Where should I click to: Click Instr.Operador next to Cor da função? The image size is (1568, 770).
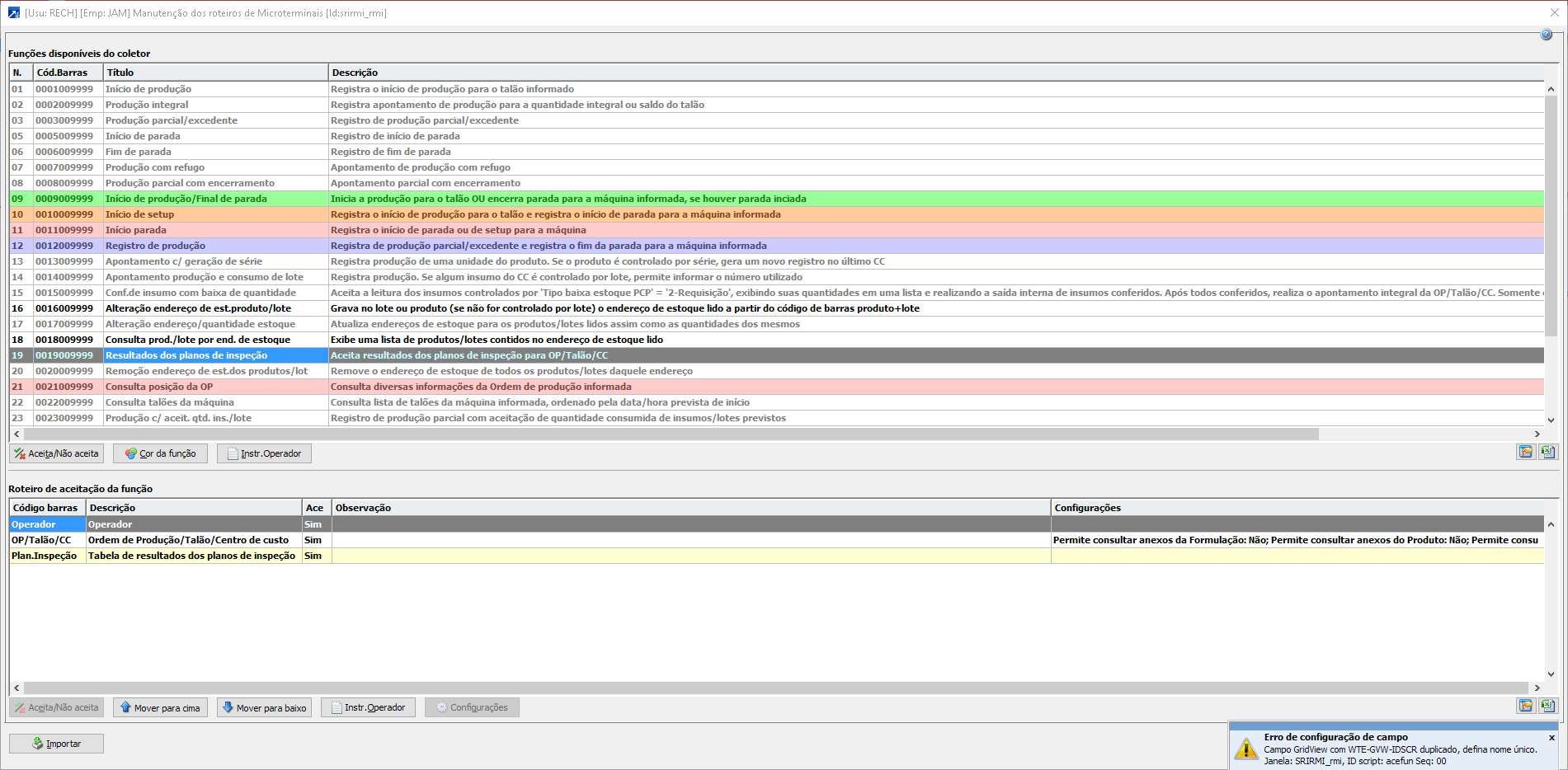click(x=264, y=453)
